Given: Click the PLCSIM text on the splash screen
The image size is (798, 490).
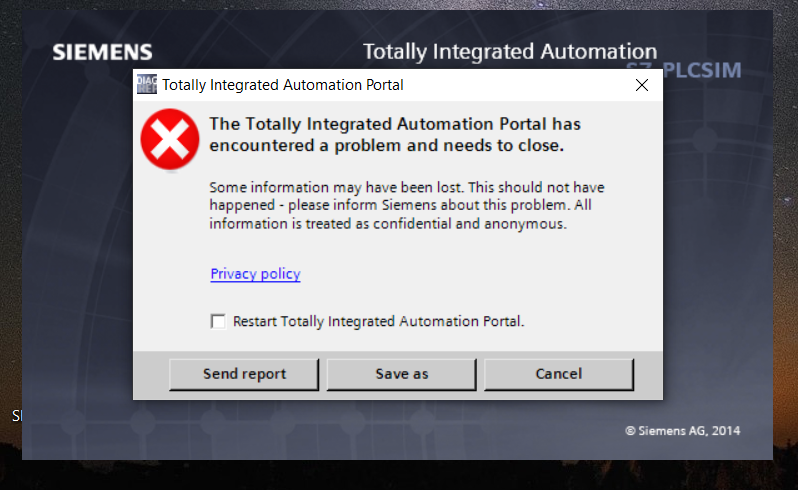Looking at the screenshot, I should [x=702, y=70].
